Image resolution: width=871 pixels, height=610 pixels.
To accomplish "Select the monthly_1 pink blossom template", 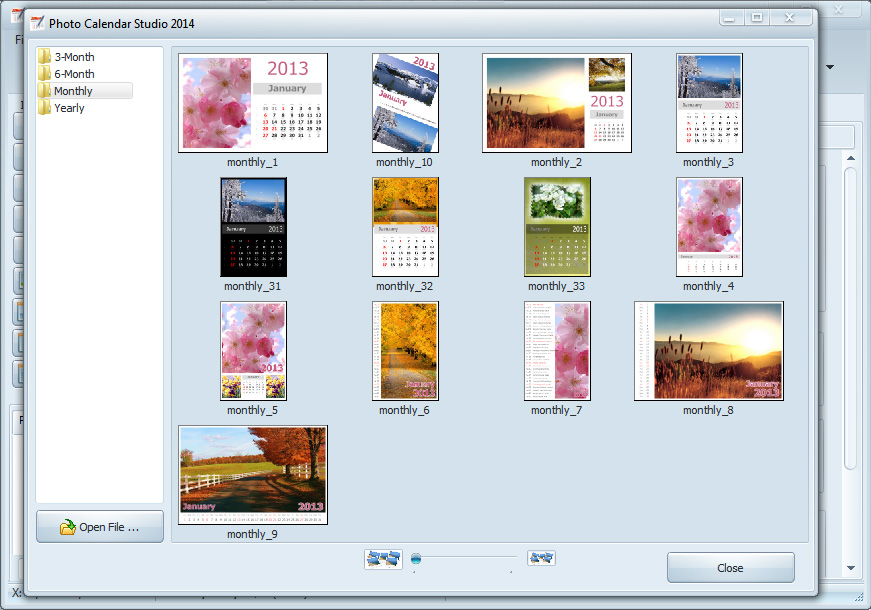I will 252,103.
